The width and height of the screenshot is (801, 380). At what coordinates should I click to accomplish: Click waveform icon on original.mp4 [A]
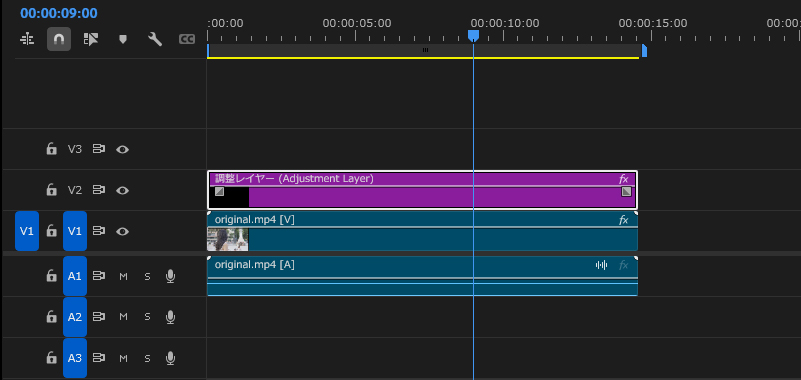click(x=602, y=265)
